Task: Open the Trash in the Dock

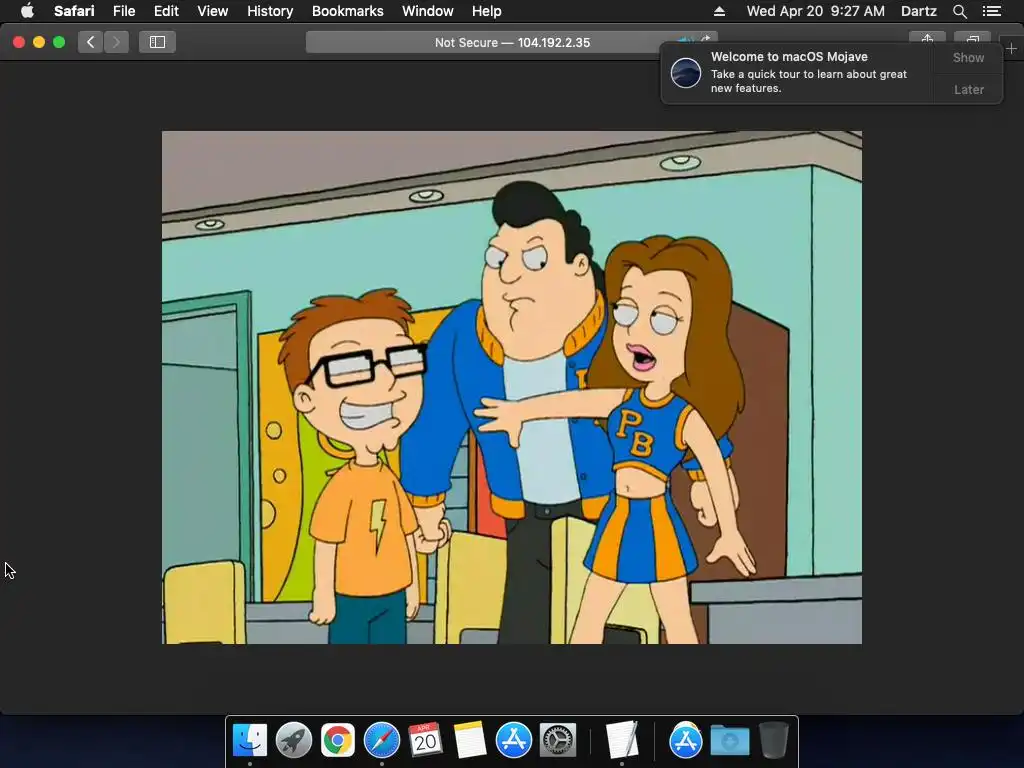Action: [774, 740]
